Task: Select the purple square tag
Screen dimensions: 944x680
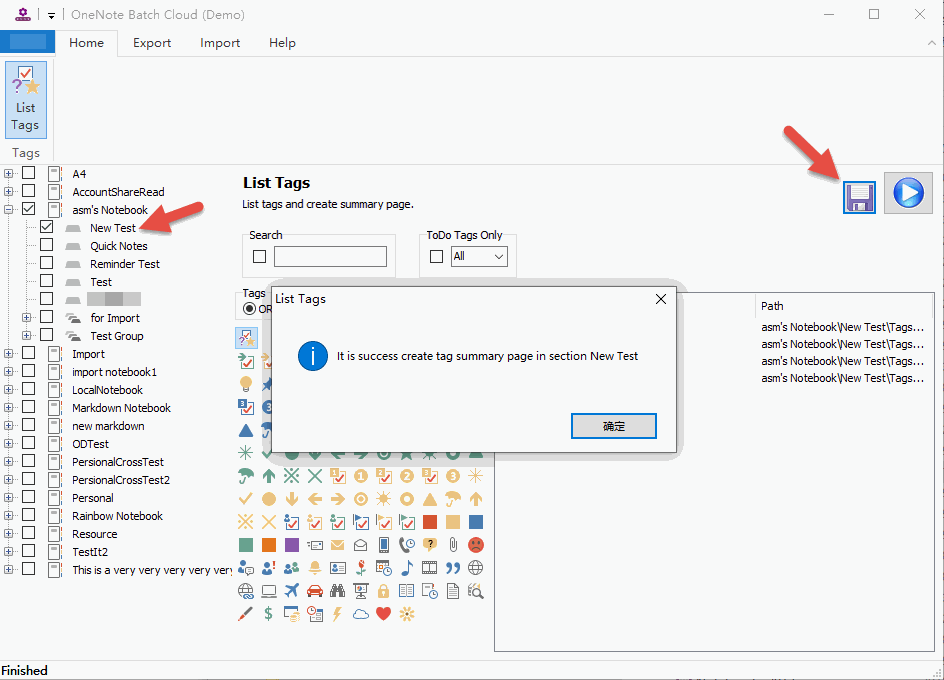Action: [291, 545]
